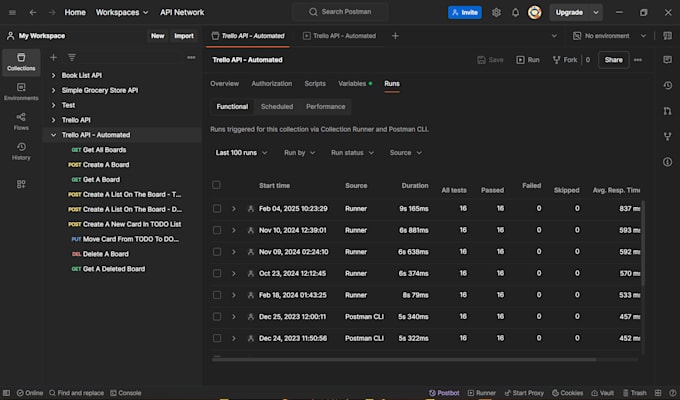Switch to the Authorization tab
The width and height of the screenshot is (680, 400).
271,84
